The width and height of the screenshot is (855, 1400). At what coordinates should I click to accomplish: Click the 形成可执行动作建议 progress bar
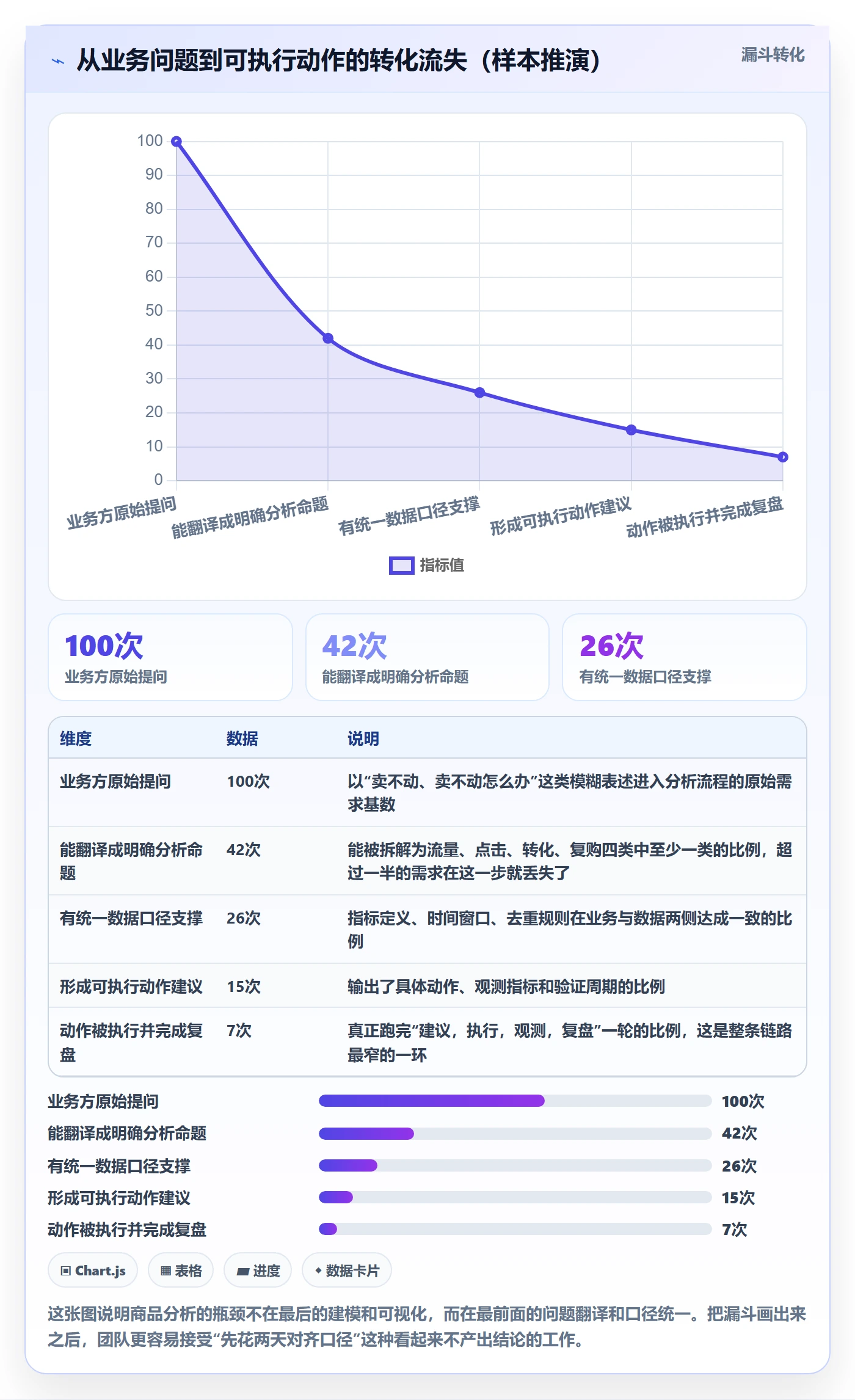[x=515, y=1197]
